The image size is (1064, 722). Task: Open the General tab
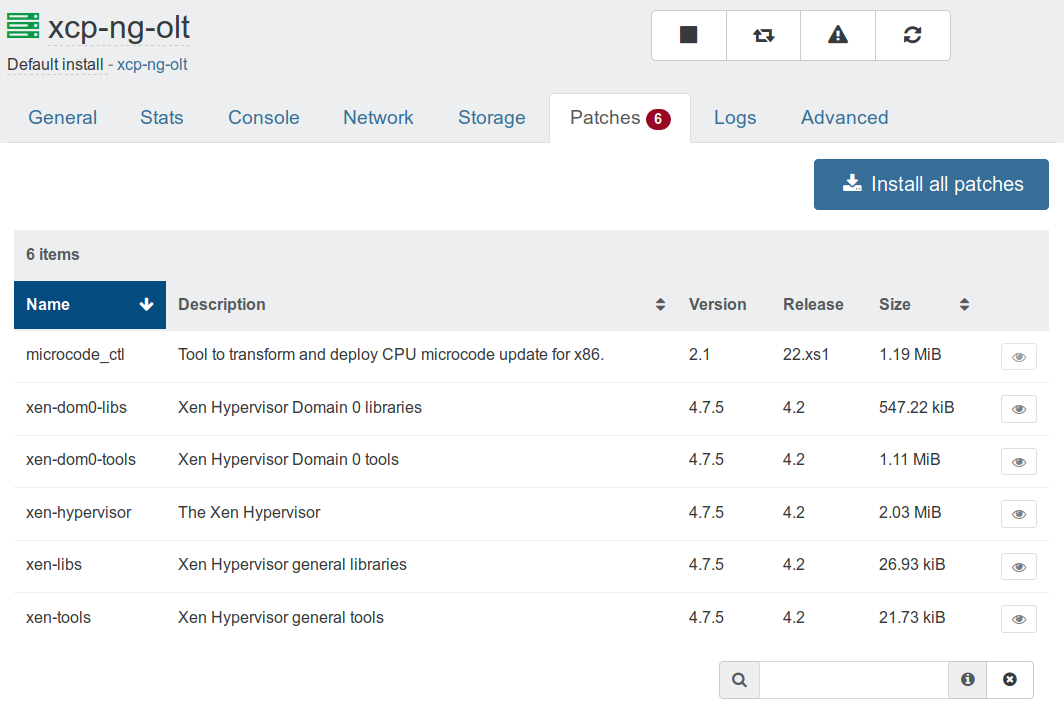62,117
